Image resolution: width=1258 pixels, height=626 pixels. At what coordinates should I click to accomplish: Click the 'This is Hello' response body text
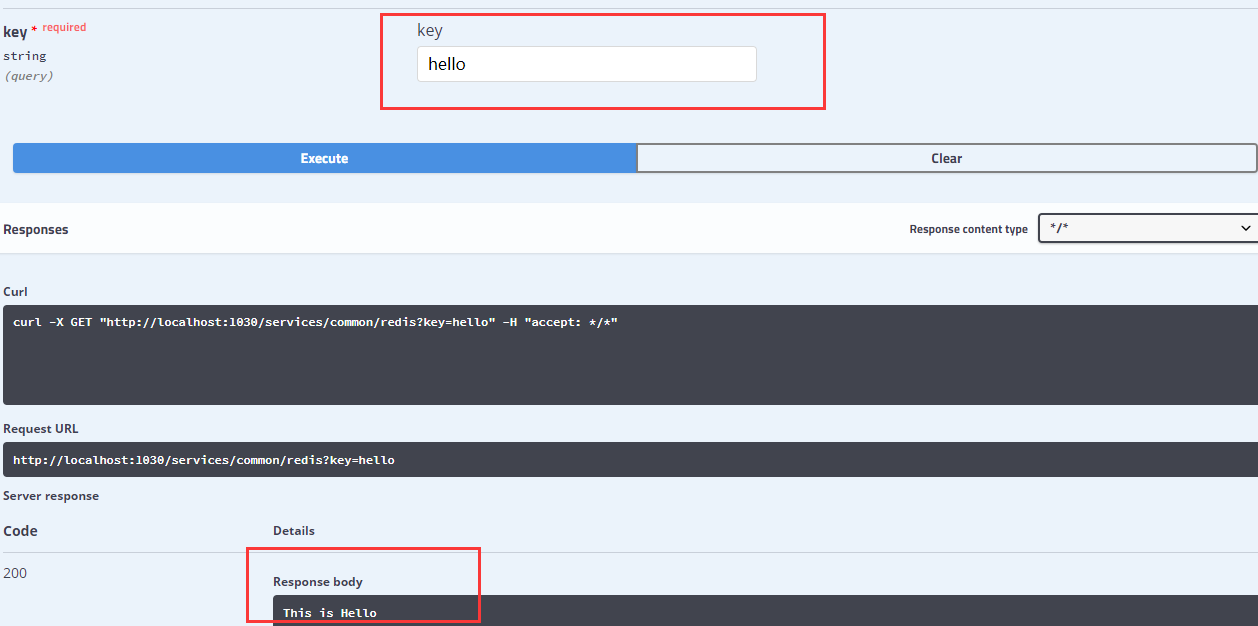pyautogui.click(x=329, y=612)
